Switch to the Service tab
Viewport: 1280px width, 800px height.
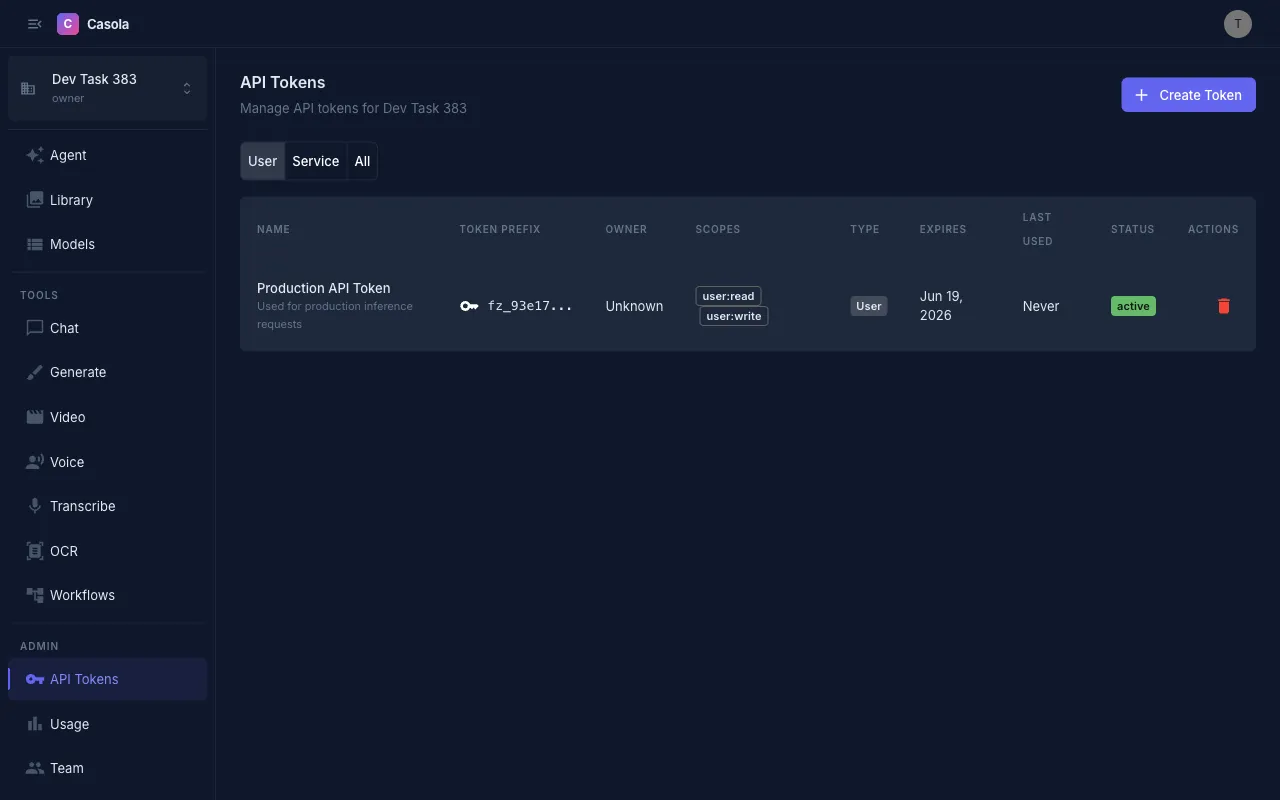[315, 161]
